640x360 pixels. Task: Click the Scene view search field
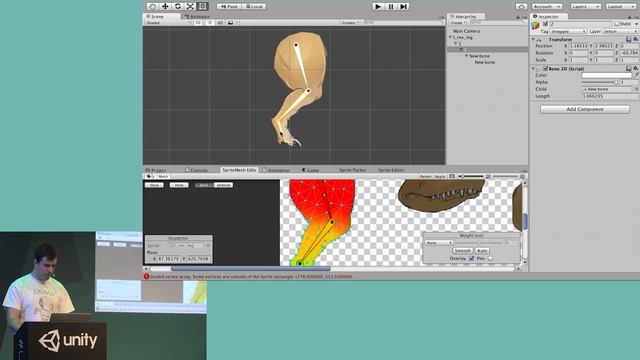402,23
